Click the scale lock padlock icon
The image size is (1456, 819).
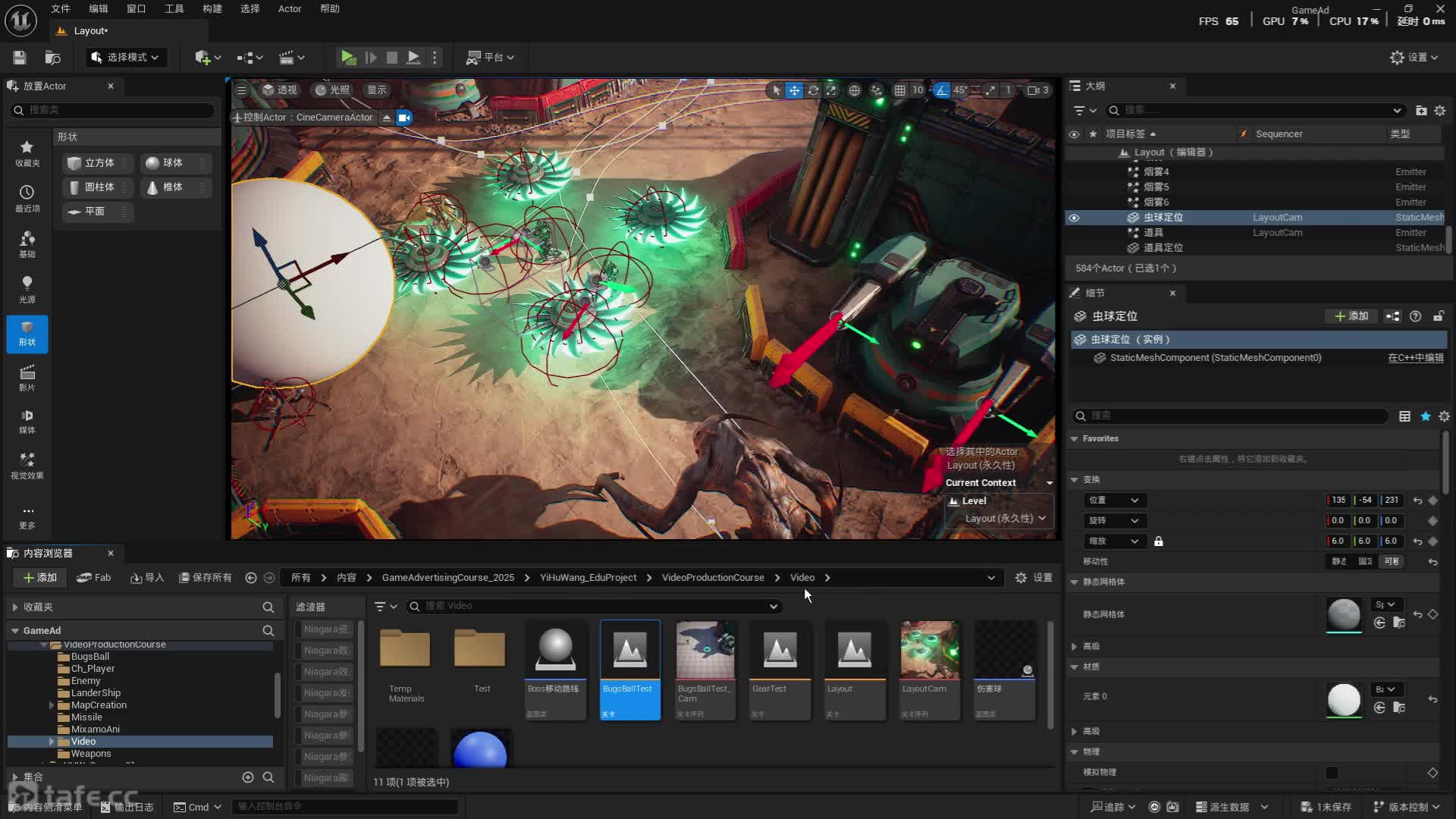point(1159,541)
